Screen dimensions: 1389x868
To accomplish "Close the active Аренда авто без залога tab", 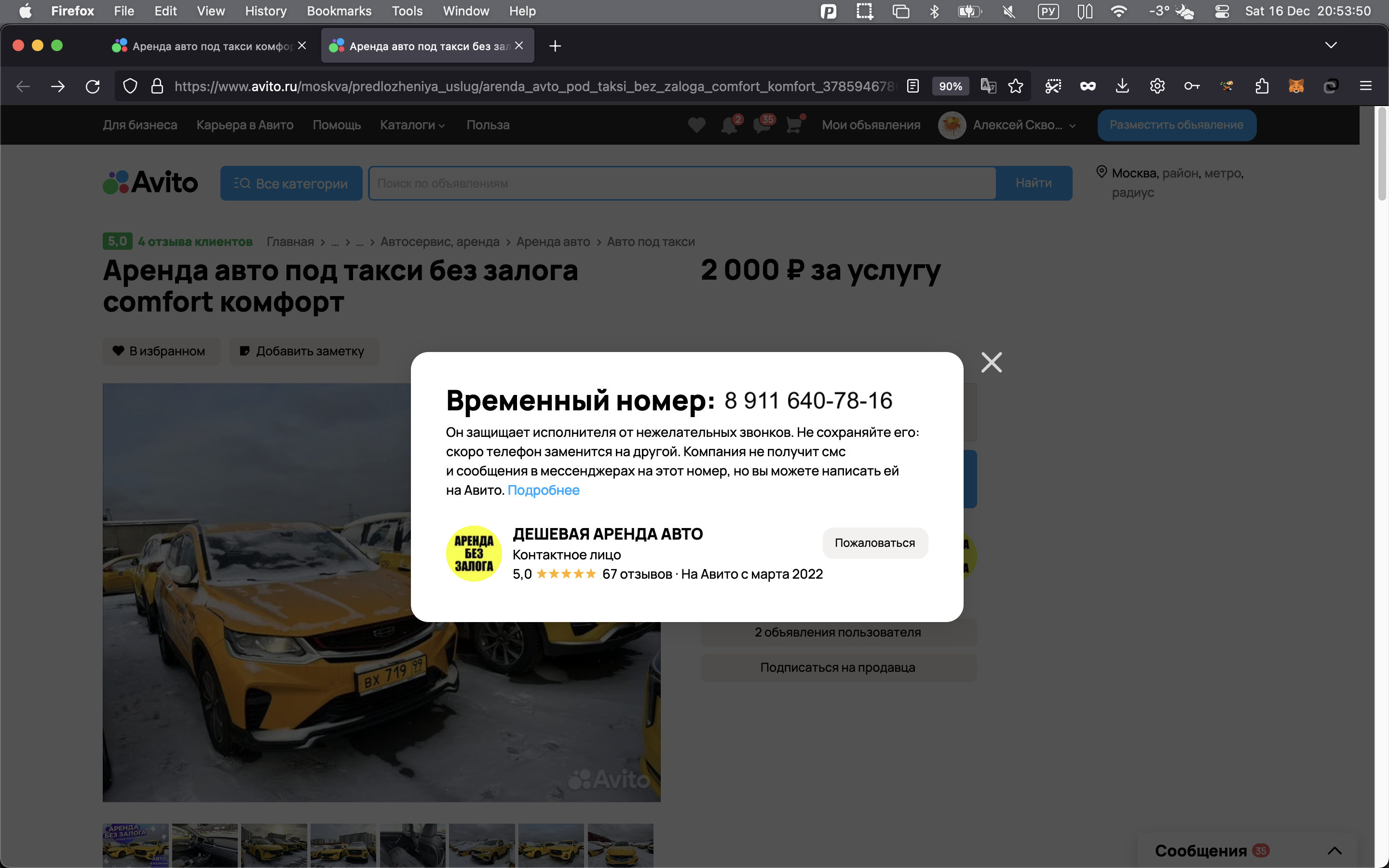I will 519,45.
